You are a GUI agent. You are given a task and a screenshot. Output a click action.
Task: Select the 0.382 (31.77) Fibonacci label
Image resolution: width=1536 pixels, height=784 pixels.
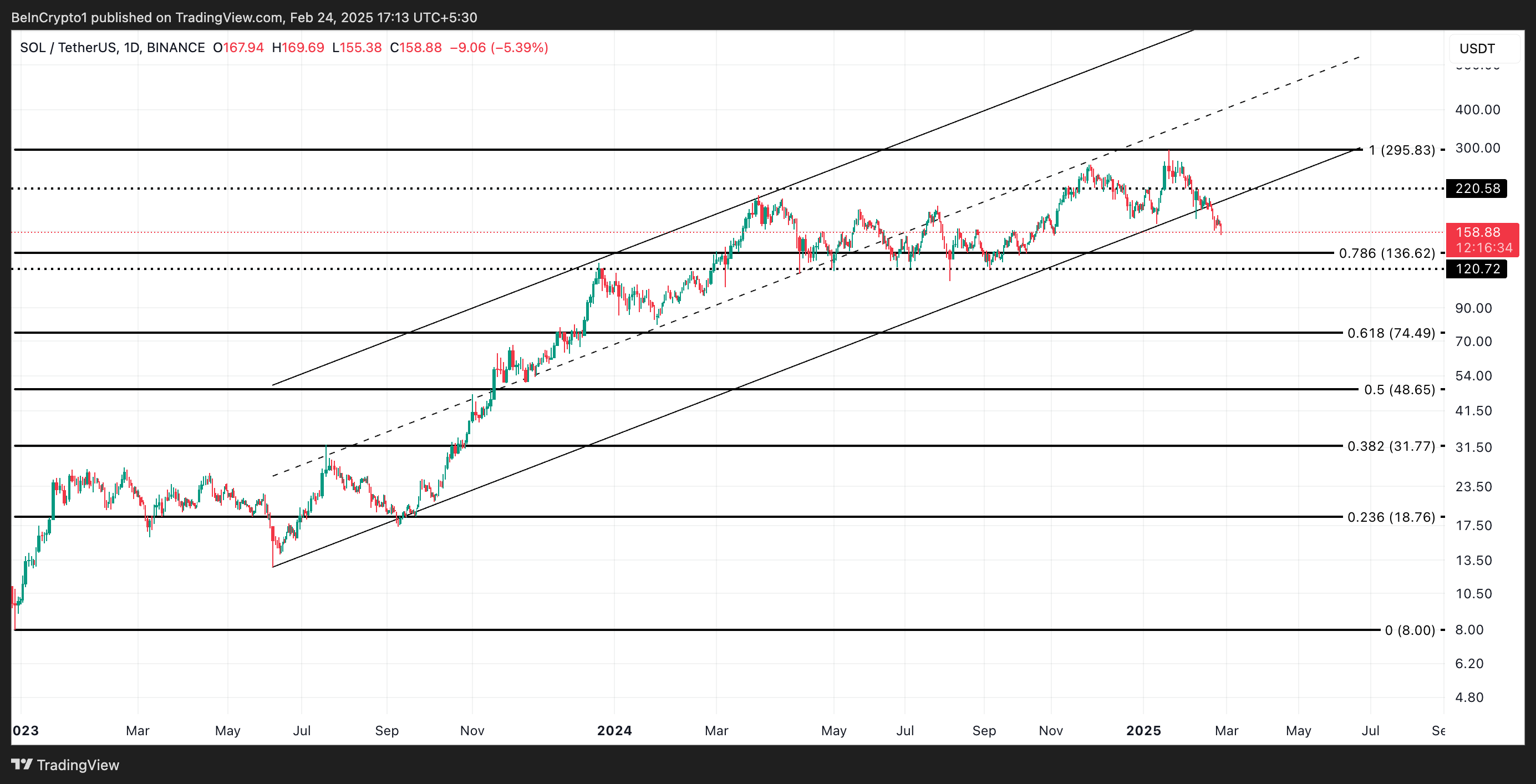(1391, 446)
